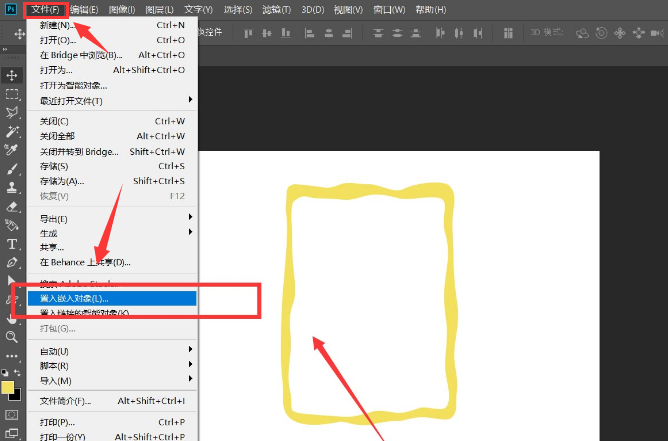Screen dimensions: 668x441
Task: Select the Polygonal Lasso tool
Action: click(12, 112)
